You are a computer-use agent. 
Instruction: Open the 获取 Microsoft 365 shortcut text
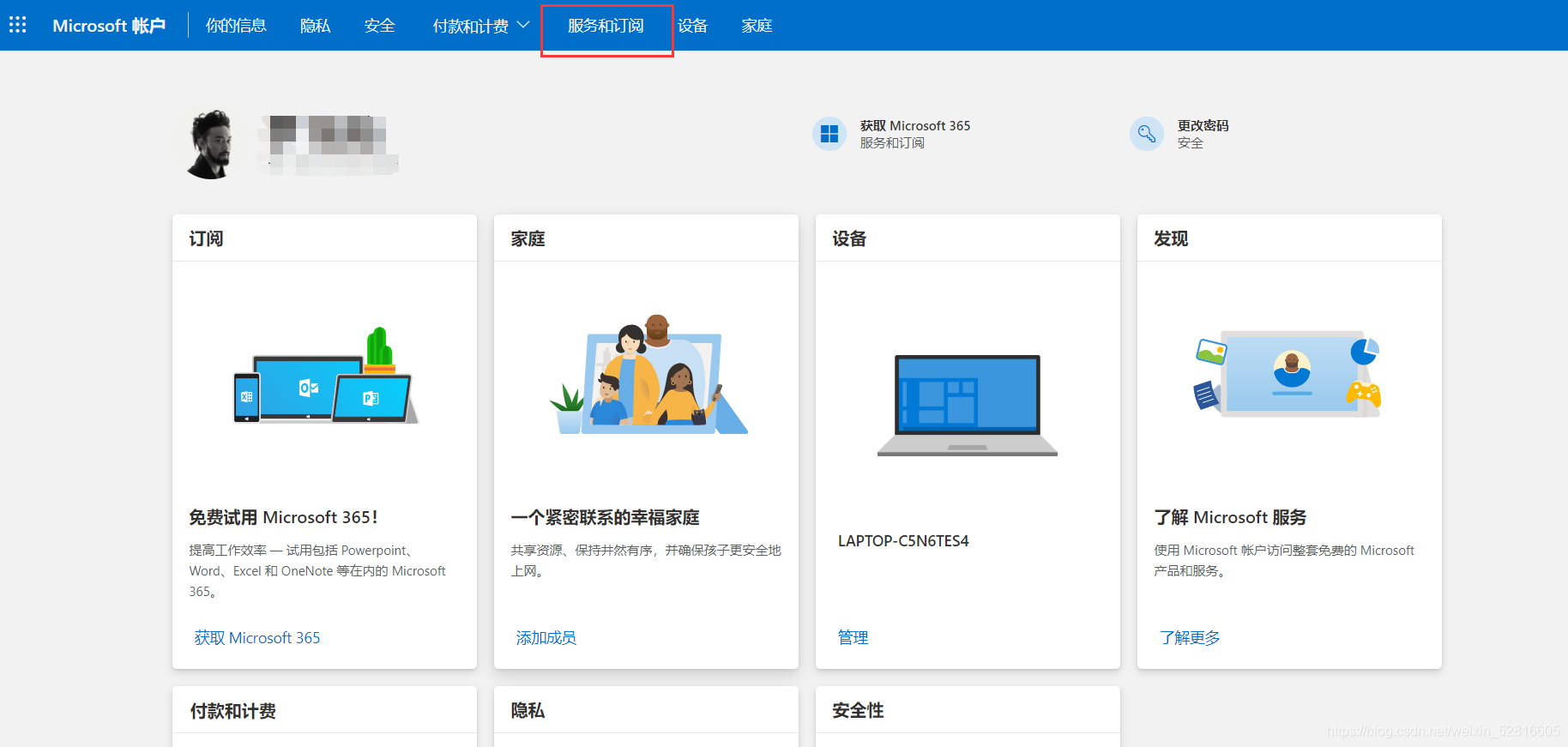tap(915, 125)
